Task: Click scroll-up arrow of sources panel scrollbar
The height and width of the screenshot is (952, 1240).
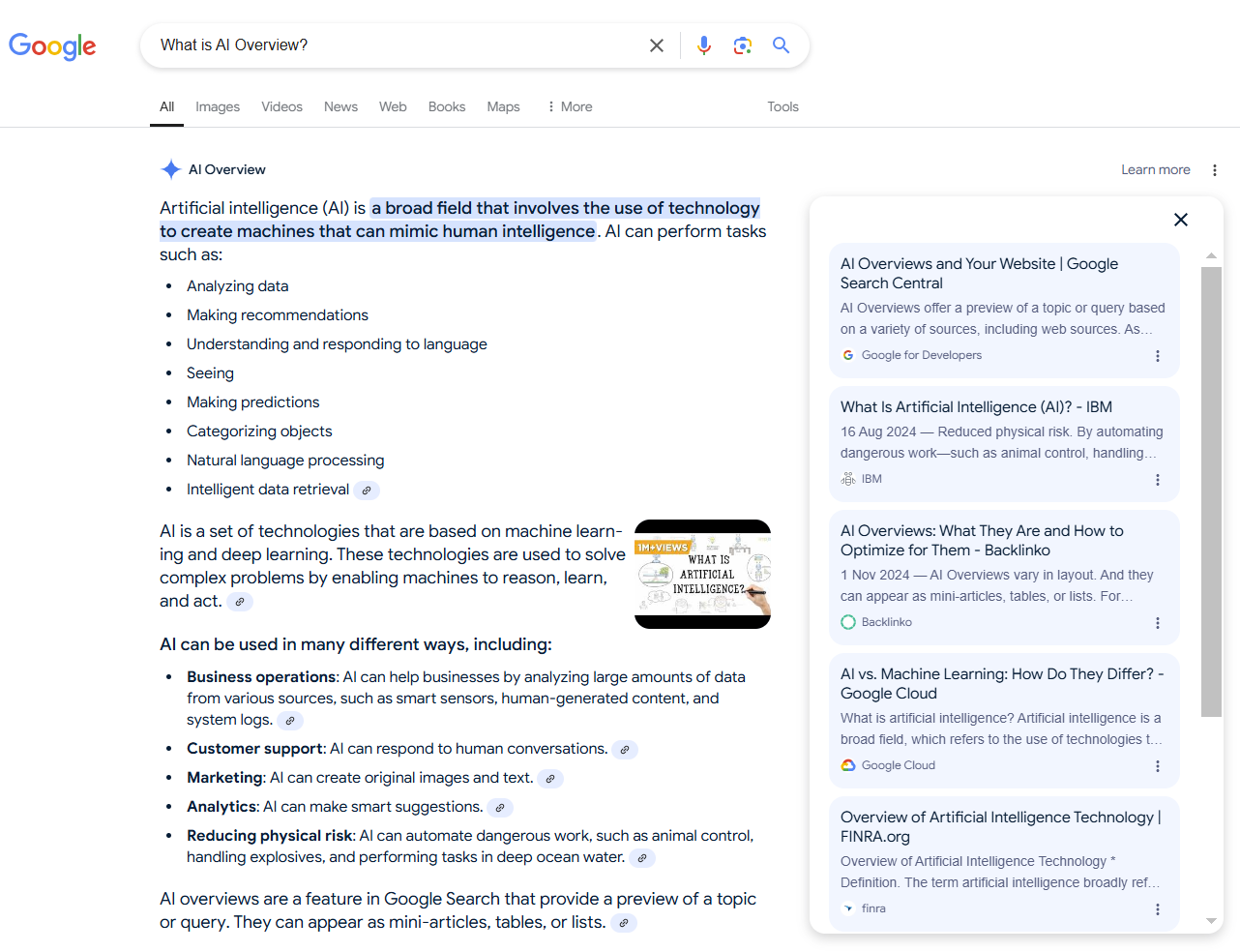Action: tap(1211, 255)
